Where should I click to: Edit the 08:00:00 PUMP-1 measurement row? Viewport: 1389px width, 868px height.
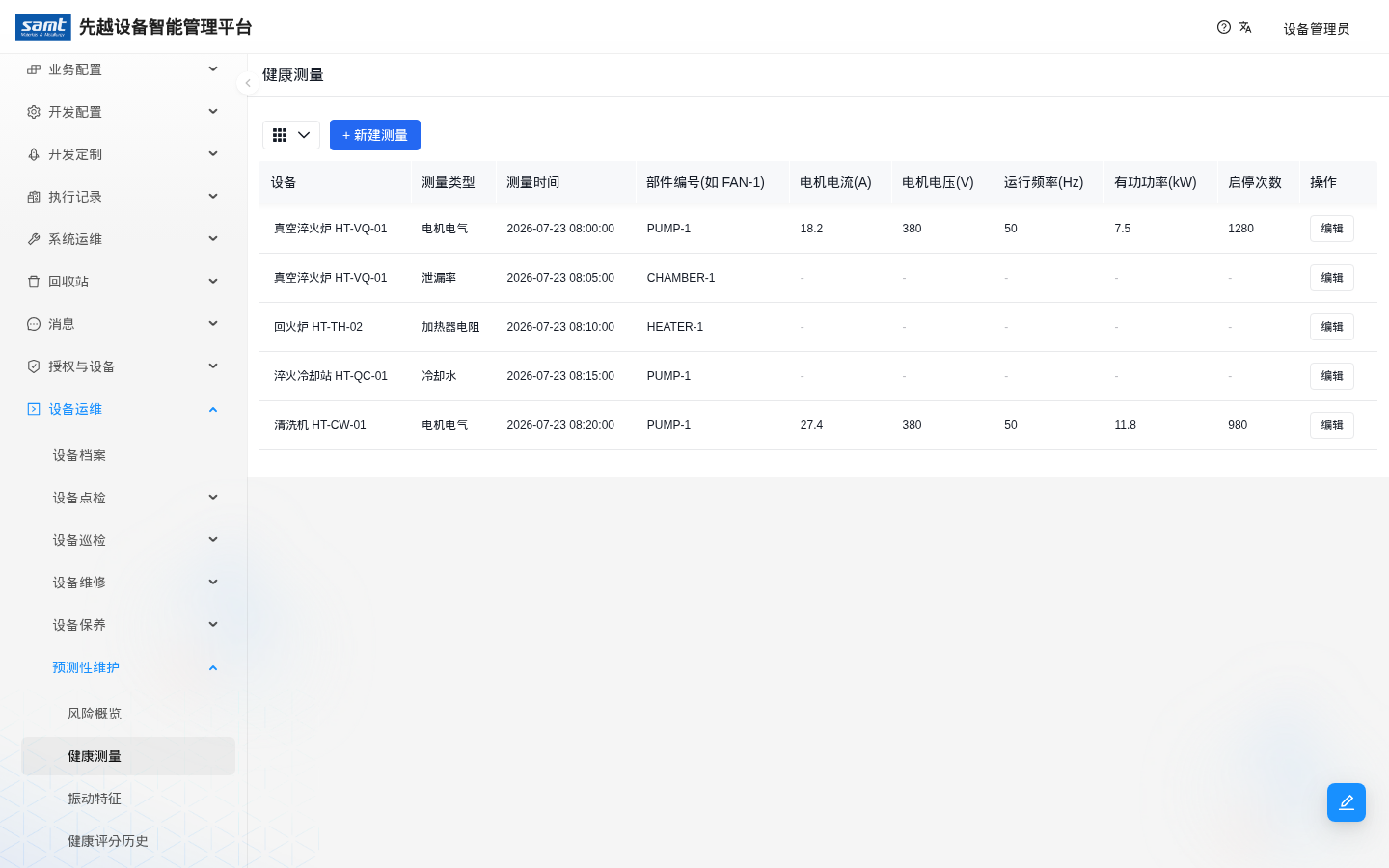(1332, 229)
